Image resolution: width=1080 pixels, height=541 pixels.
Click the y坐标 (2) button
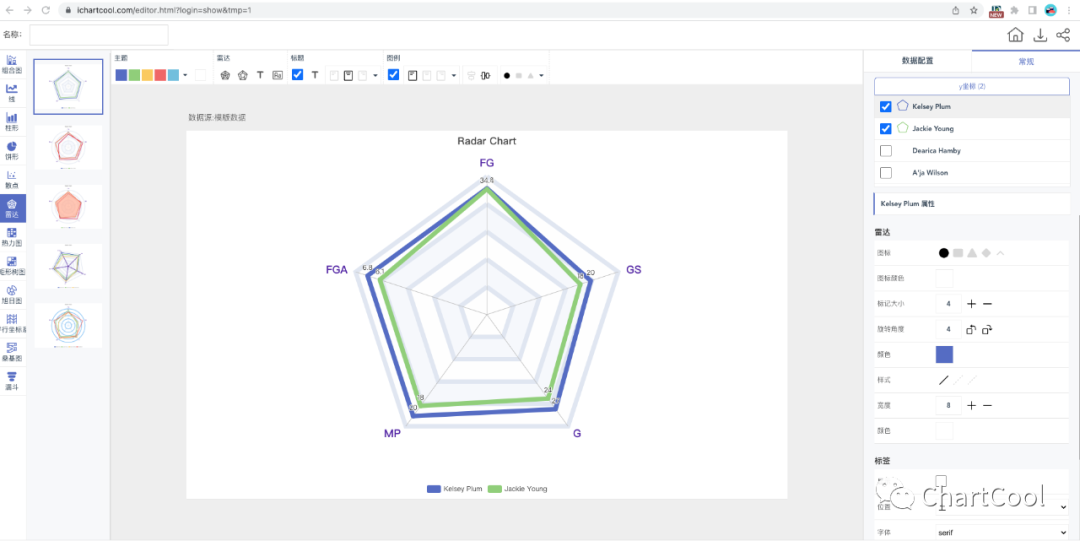[972, 86]
